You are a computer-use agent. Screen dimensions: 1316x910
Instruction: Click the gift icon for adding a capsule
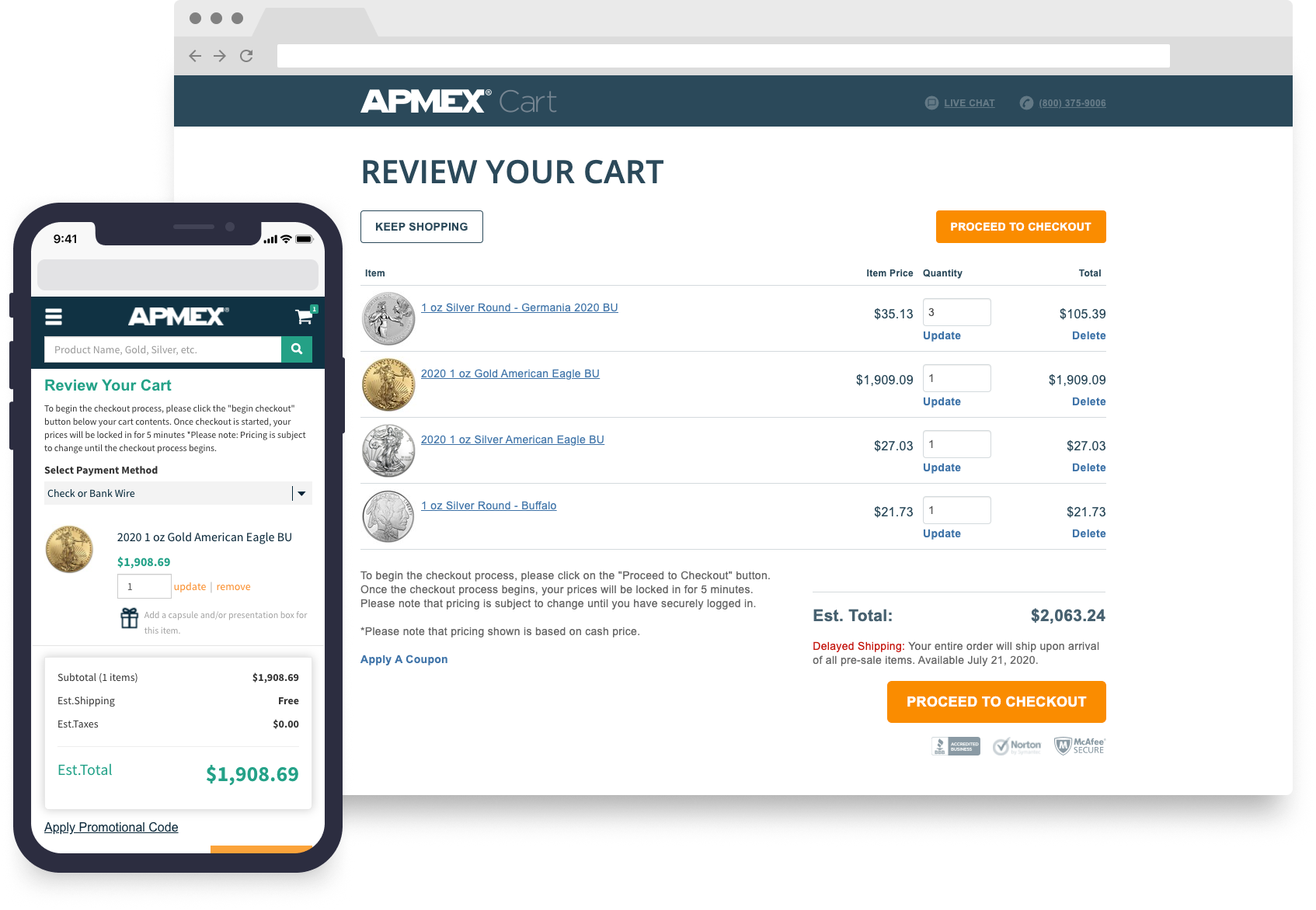coord(128,618)
